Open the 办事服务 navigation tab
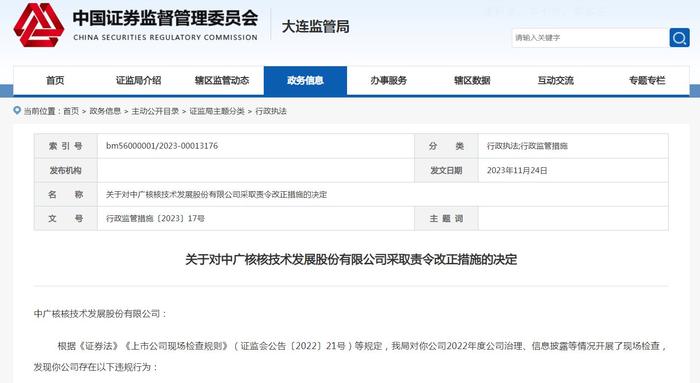Screen dimensions: 700x383 coord(388,81)
